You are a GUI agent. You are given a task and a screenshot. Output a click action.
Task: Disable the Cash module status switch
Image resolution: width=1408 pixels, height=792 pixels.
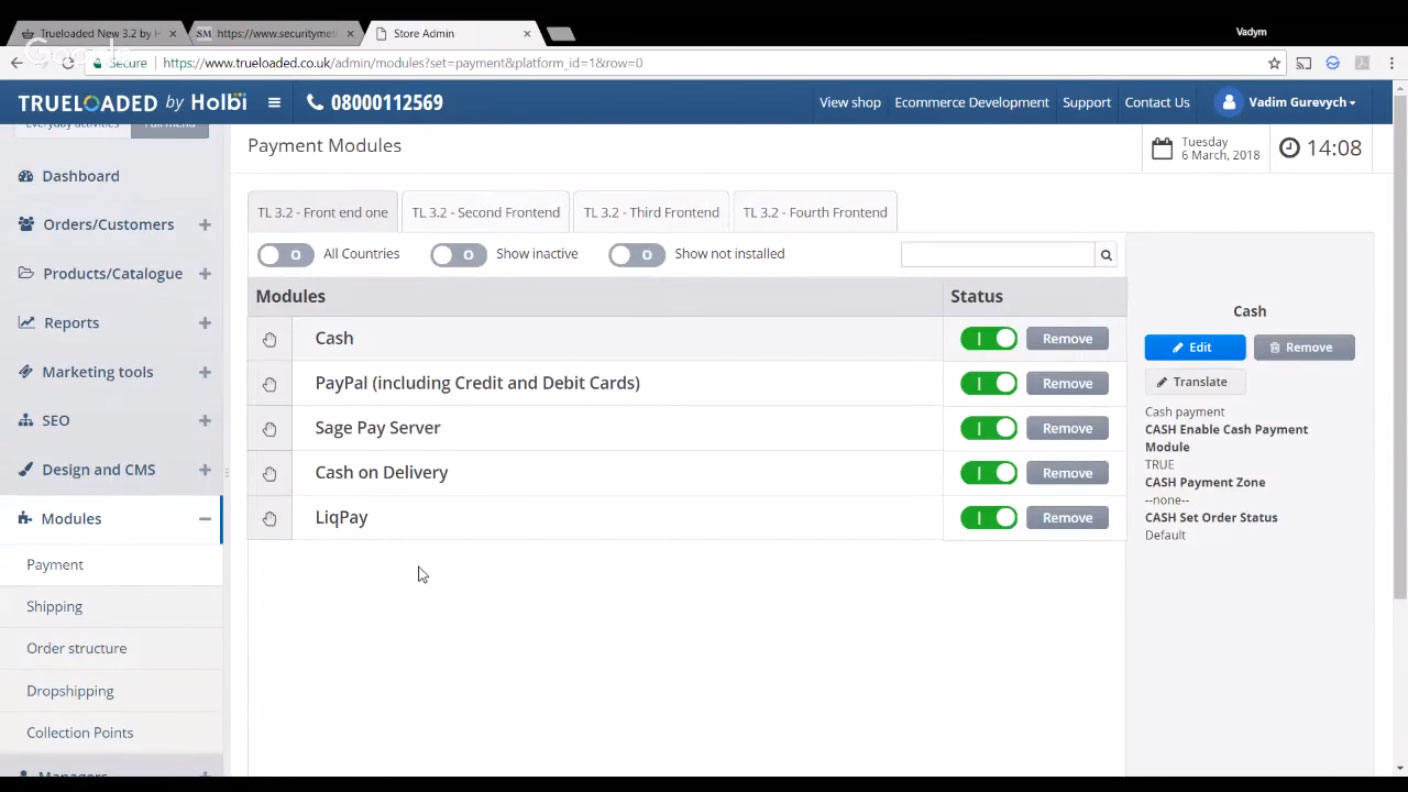(x=989, y=339)
